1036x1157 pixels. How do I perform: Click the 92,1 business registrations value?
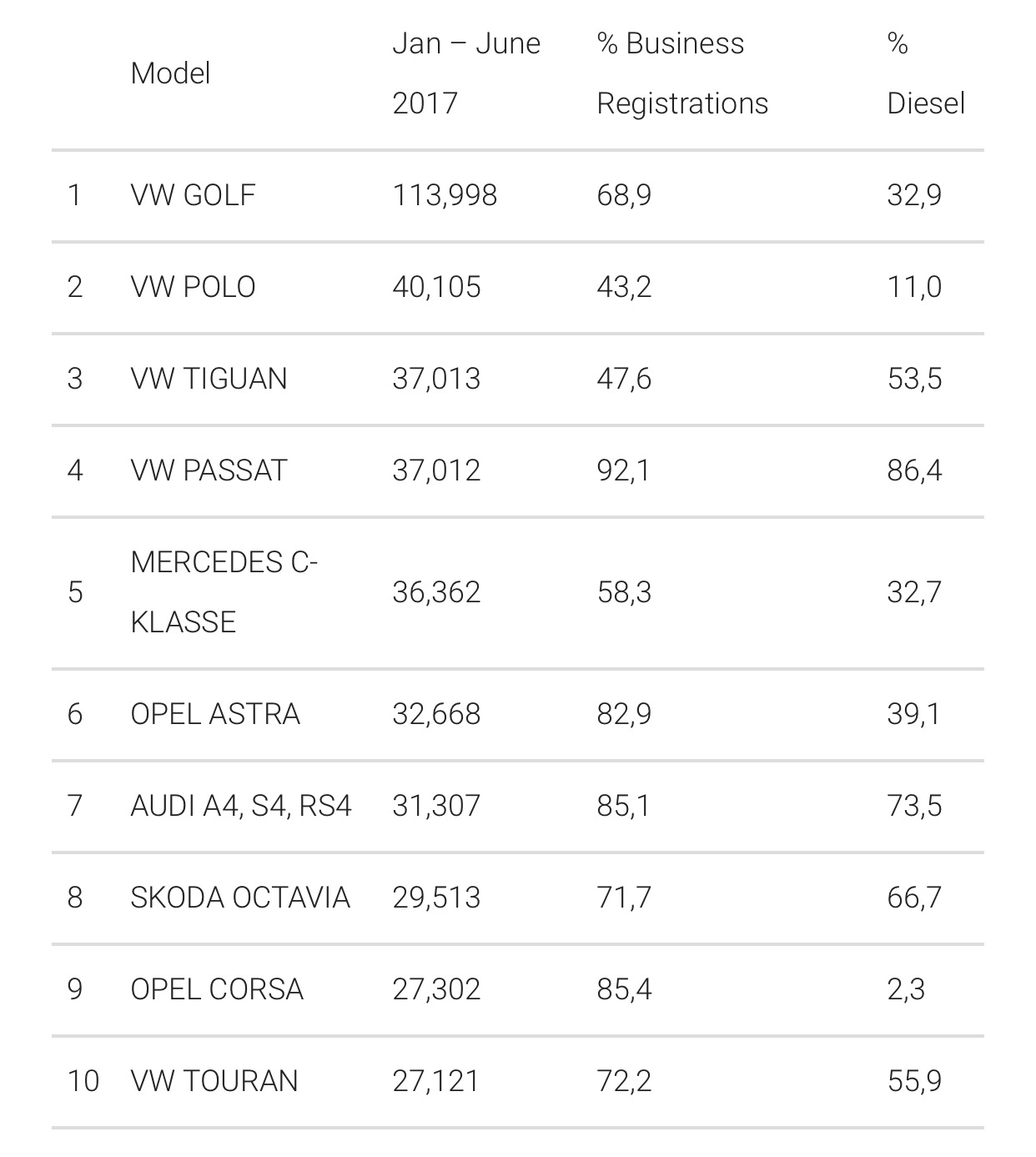click(623, 470)
